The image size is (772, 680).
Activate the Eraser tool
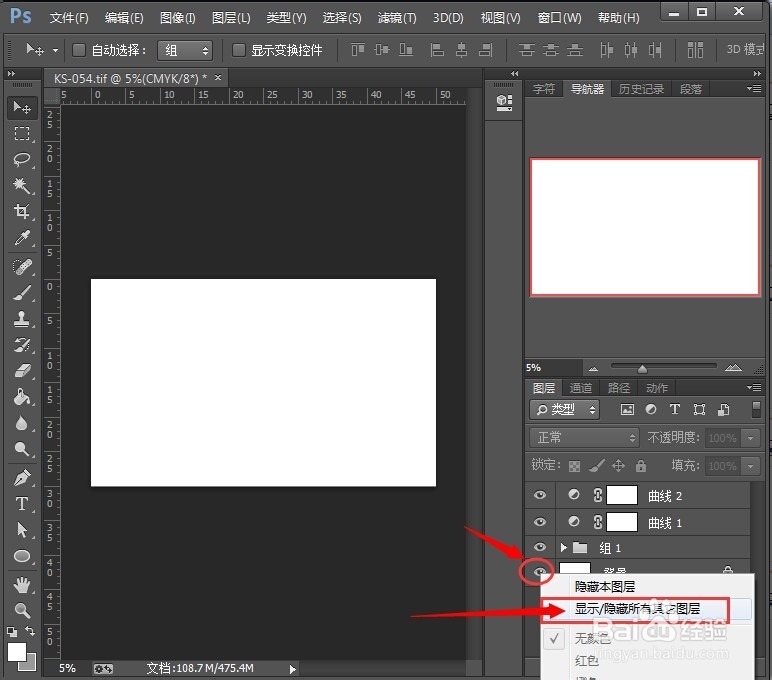(22, 371)
